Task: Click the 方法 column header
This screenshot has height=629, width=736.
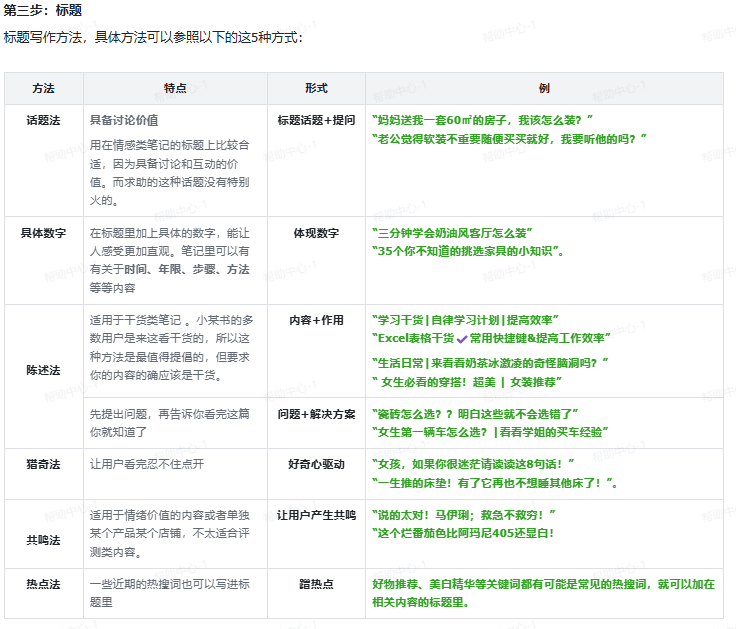Action: (x=44, y=88)
